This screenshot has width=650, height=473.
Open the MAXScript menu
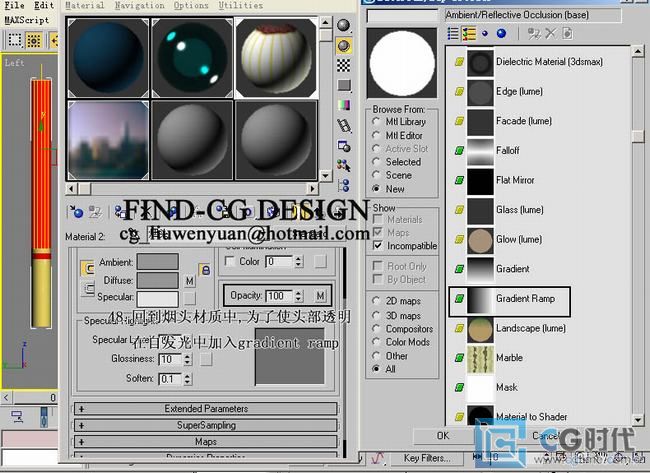tap(27, 20)
